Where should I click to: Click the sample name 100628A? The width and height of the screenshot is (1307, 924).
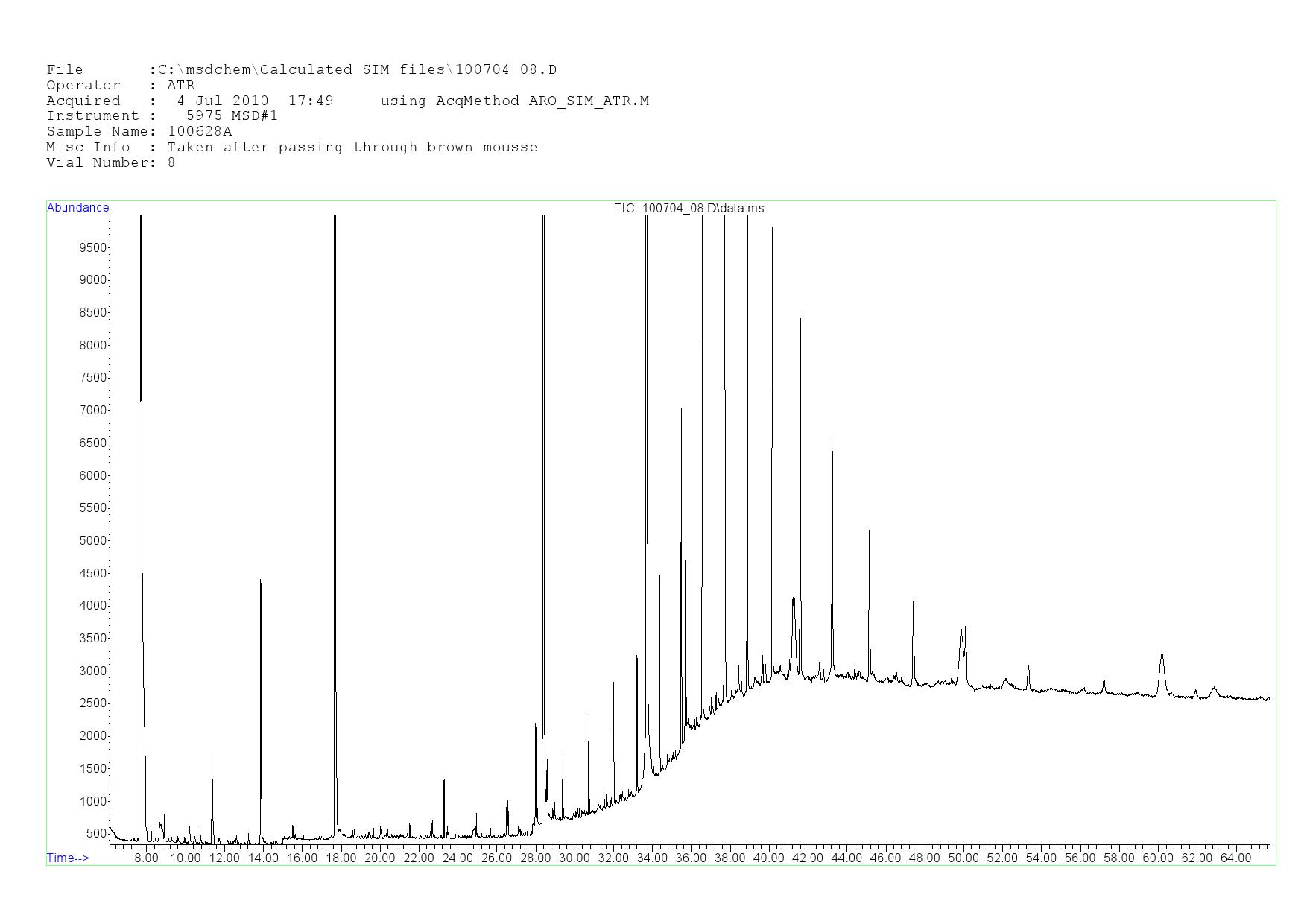pyautogui.click(x=200, y=132)
